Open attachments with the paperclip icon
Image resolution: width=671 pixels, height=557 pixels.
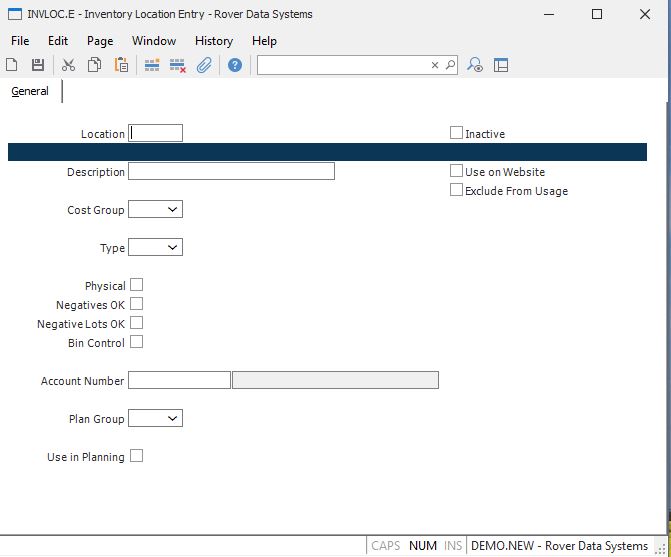[204, 65]
